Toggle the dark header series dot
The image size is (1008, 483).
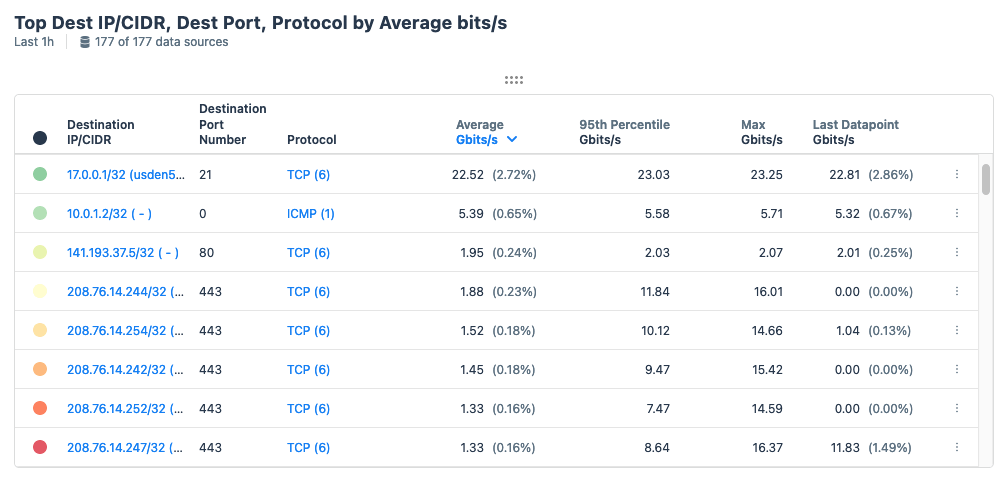coord(40,139)
